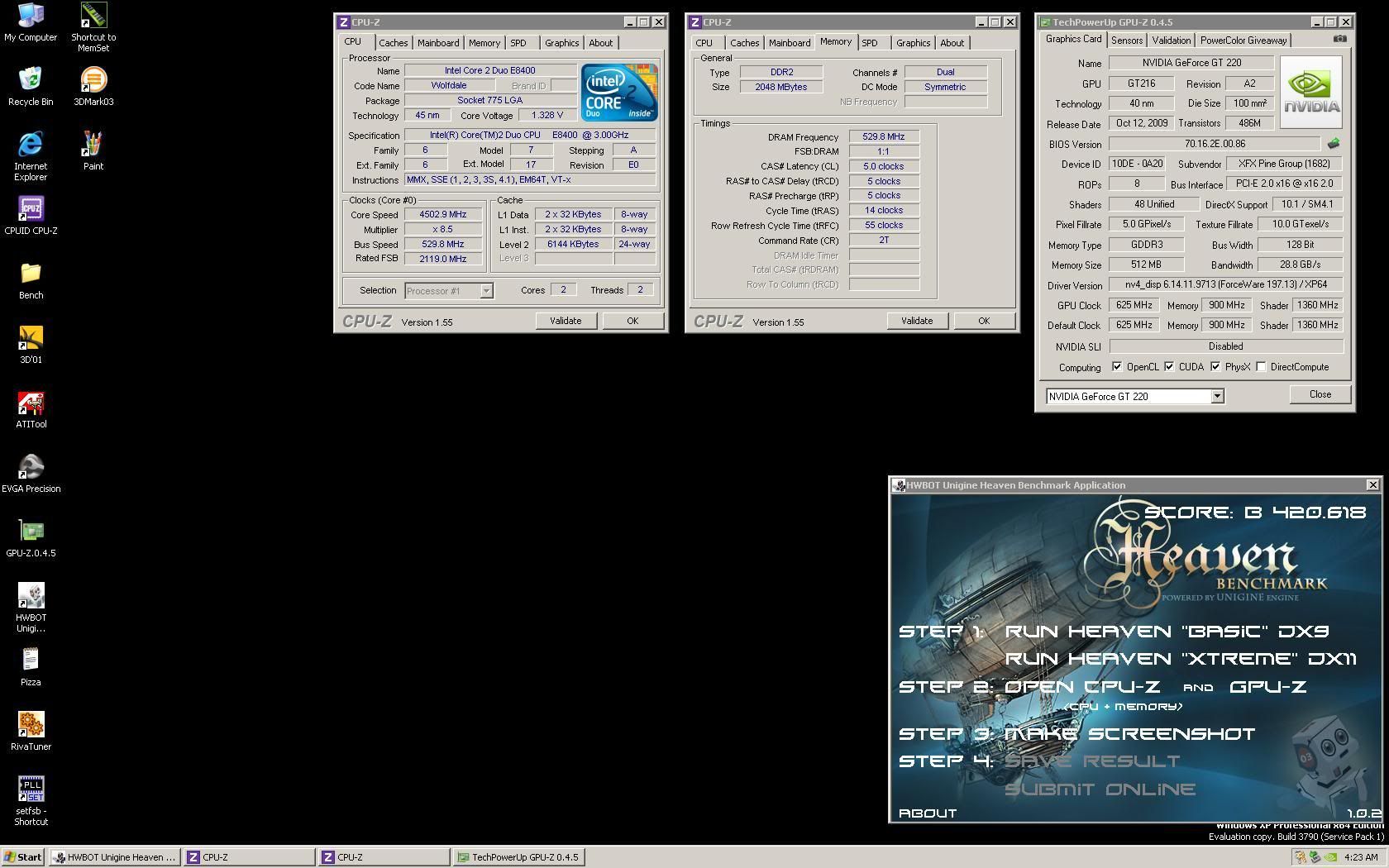Viewport: 1389px width, 868px height.
Task: Click the BIOS save chip icon in GPU-Z
Action: tap(1333, 144)
